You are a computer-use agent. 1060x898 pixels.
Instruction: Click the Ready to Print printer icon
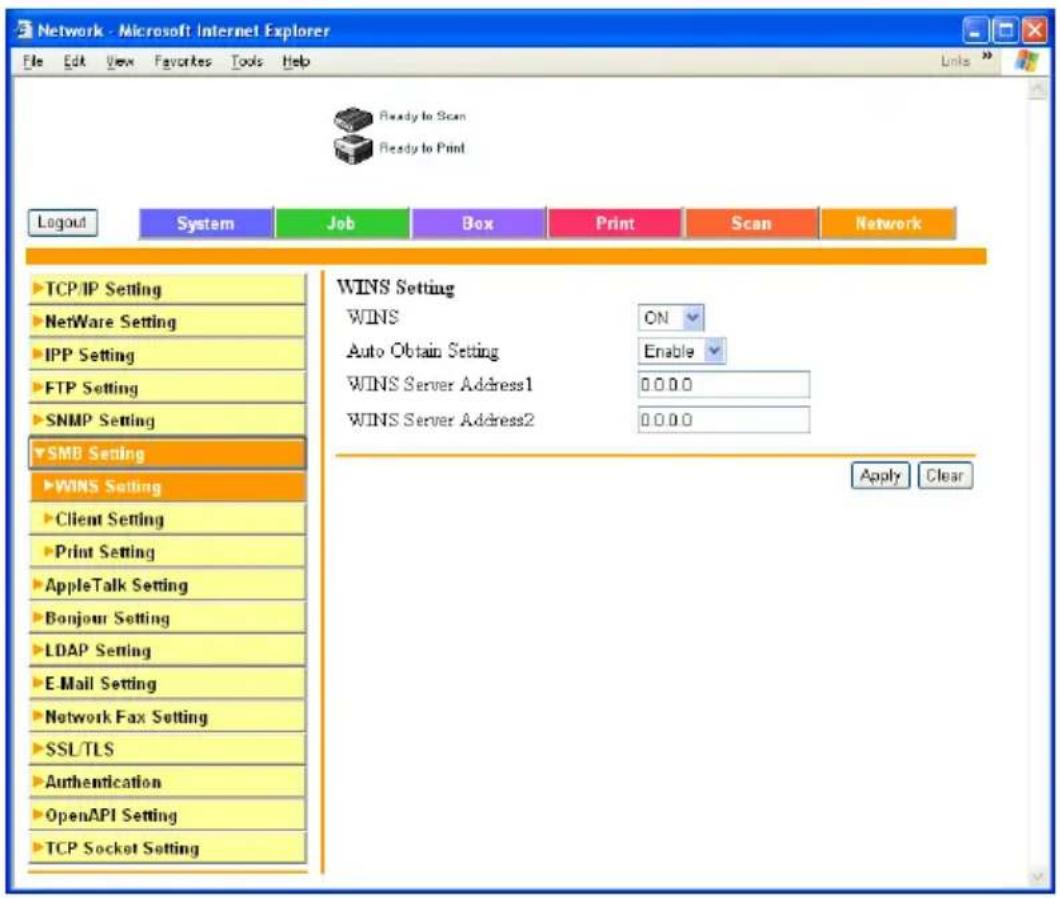click(x=353, y=149)
